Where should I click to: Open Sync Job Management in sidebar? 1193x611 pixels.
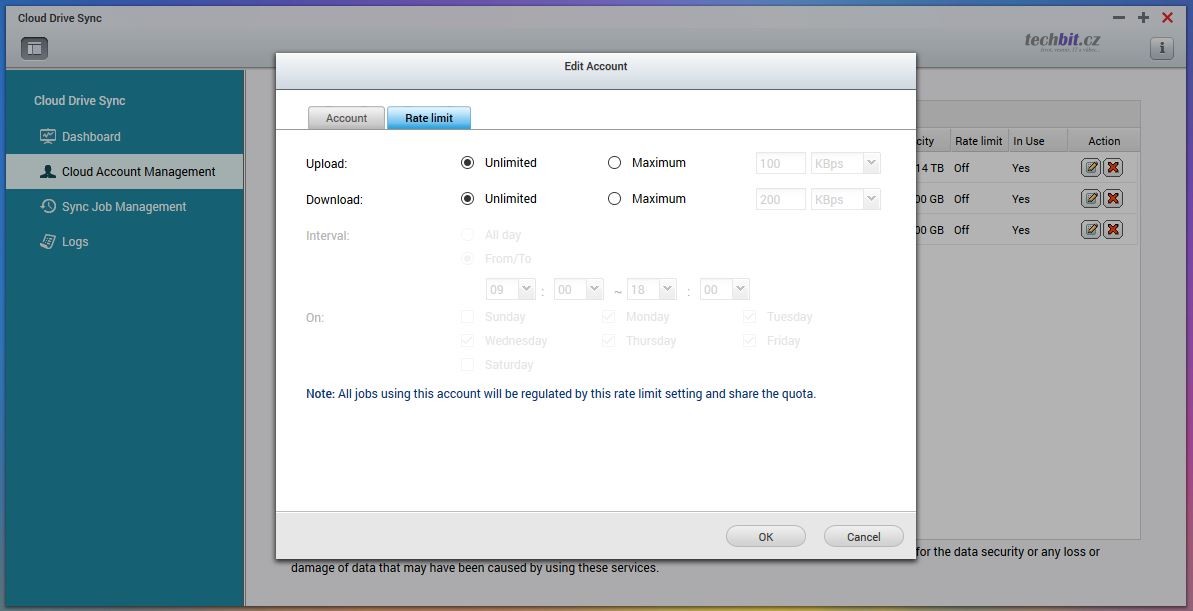[x=124, y=207]
